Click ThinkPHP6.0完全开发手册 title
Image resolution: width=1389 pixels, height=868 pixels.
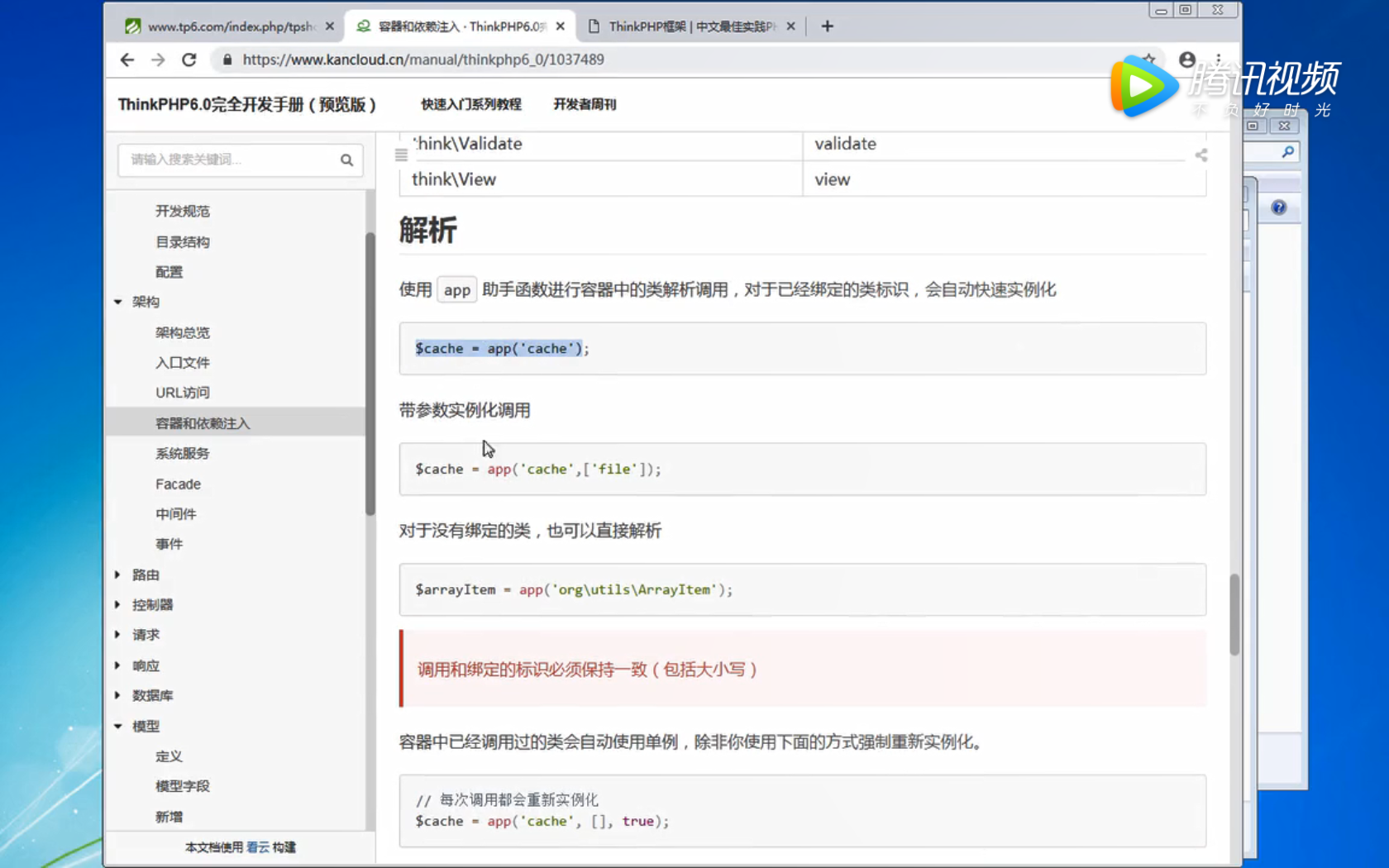click(x=247, y=104)
